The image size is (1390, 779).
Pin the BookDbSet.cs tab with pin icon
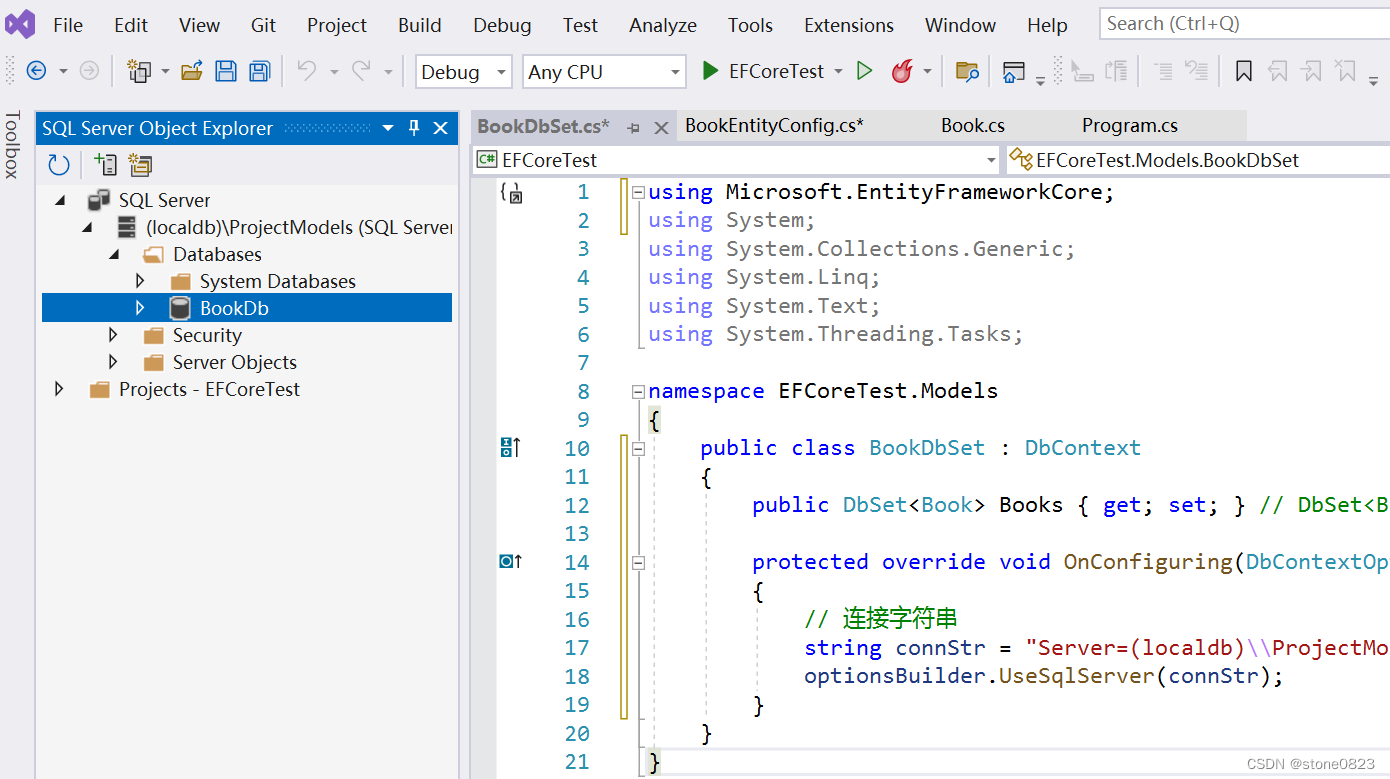pyautogui.click(x=633, y=128)
